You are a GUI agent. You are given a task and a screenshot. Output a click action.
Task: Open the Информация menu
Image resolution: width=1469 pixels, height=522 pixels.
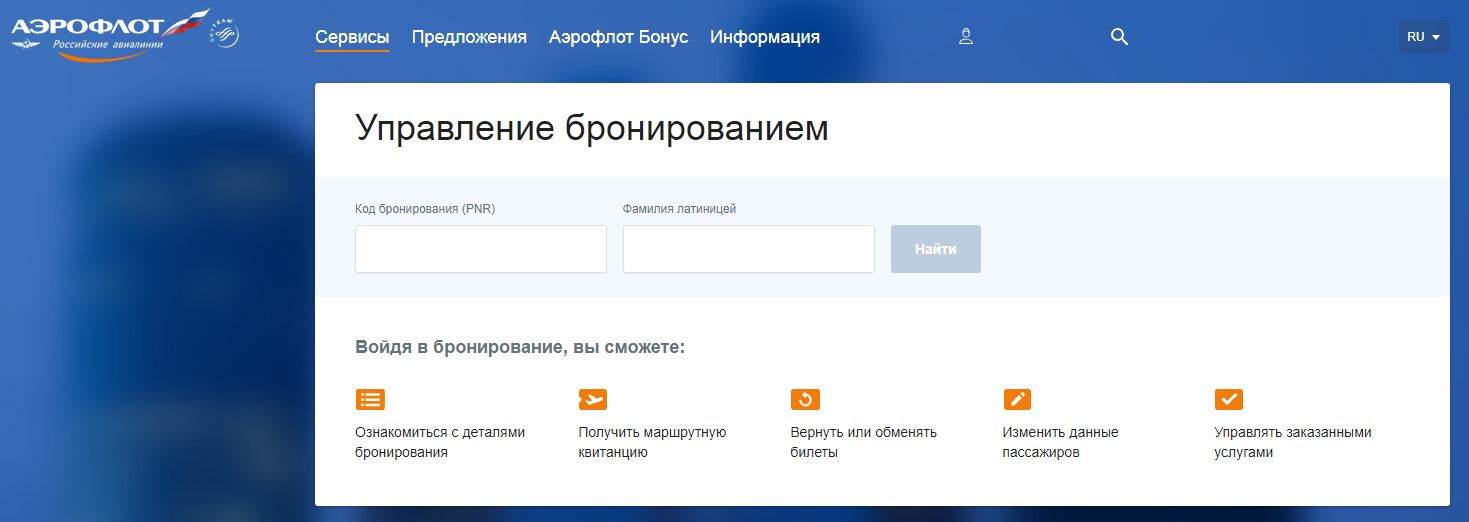[764, 37]
